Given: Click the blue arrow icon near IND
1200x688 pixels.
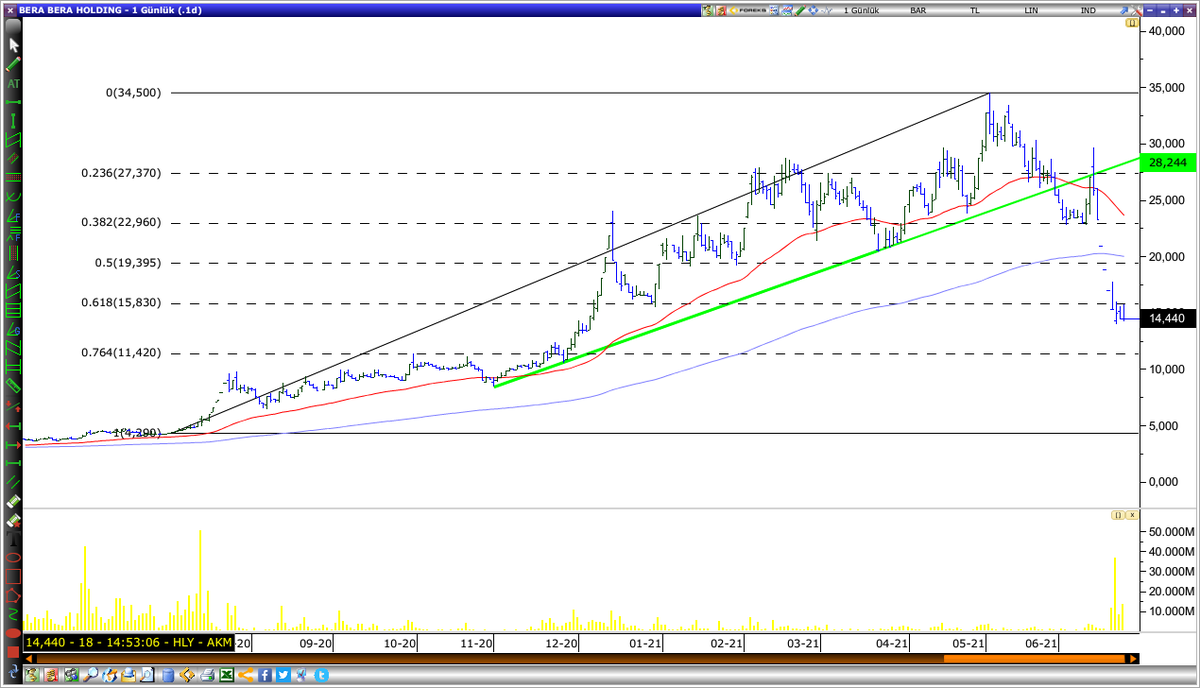Looking at the screenshot, I should coord(1124,10).
